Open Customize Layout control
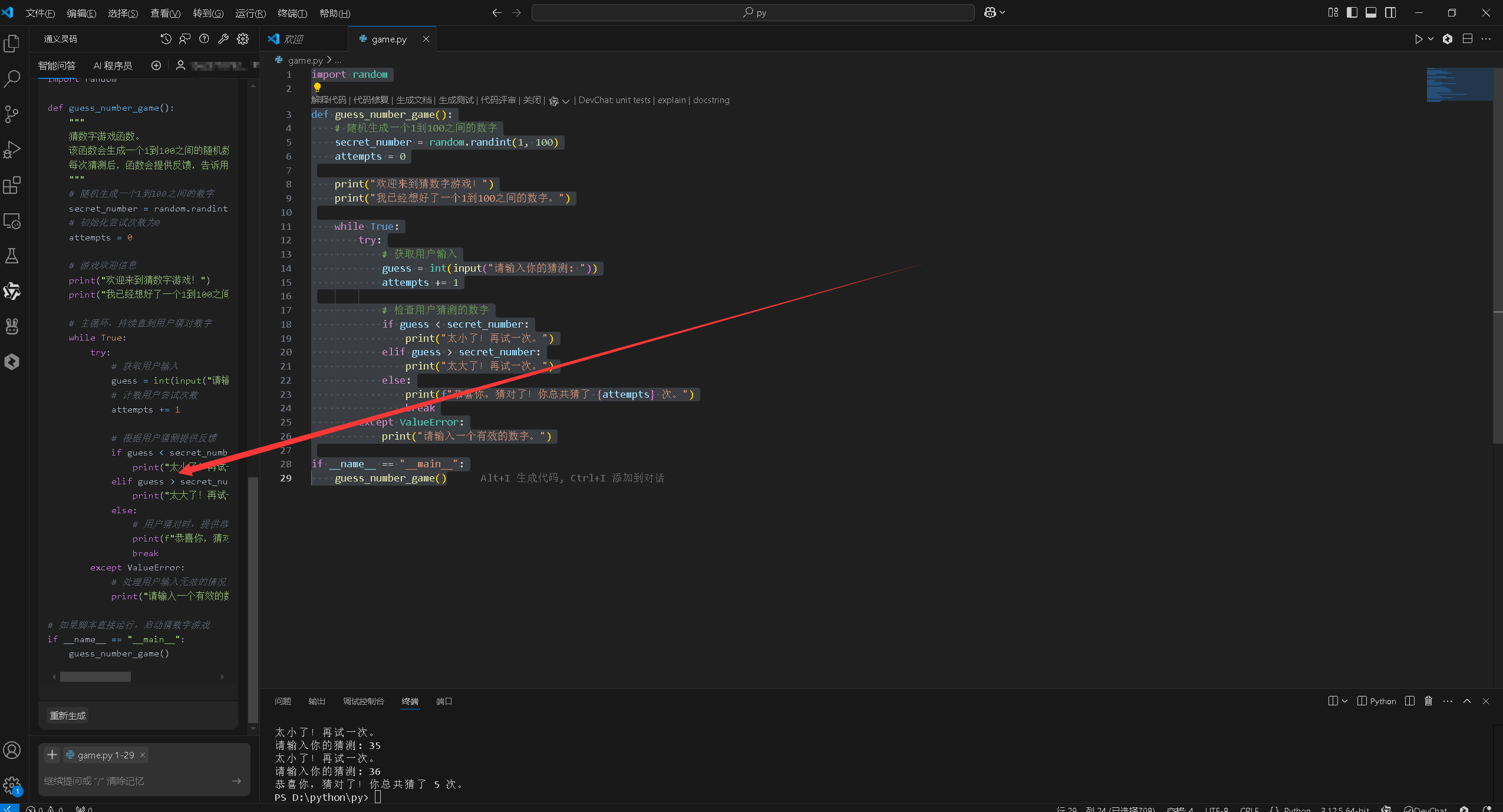1503x812 pixels. click(1333, 12)
